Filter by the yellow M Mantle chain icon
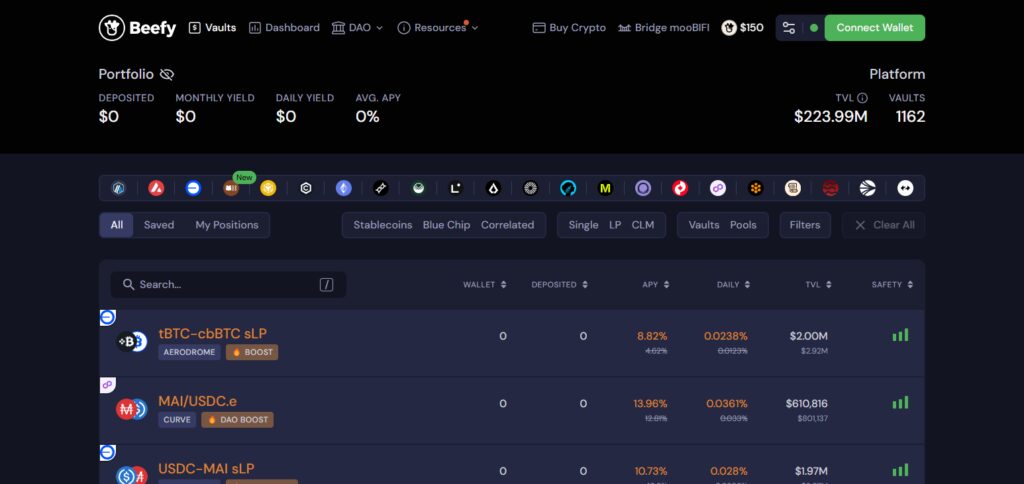Screen dimensions: 1024x484 click(605, 188)
